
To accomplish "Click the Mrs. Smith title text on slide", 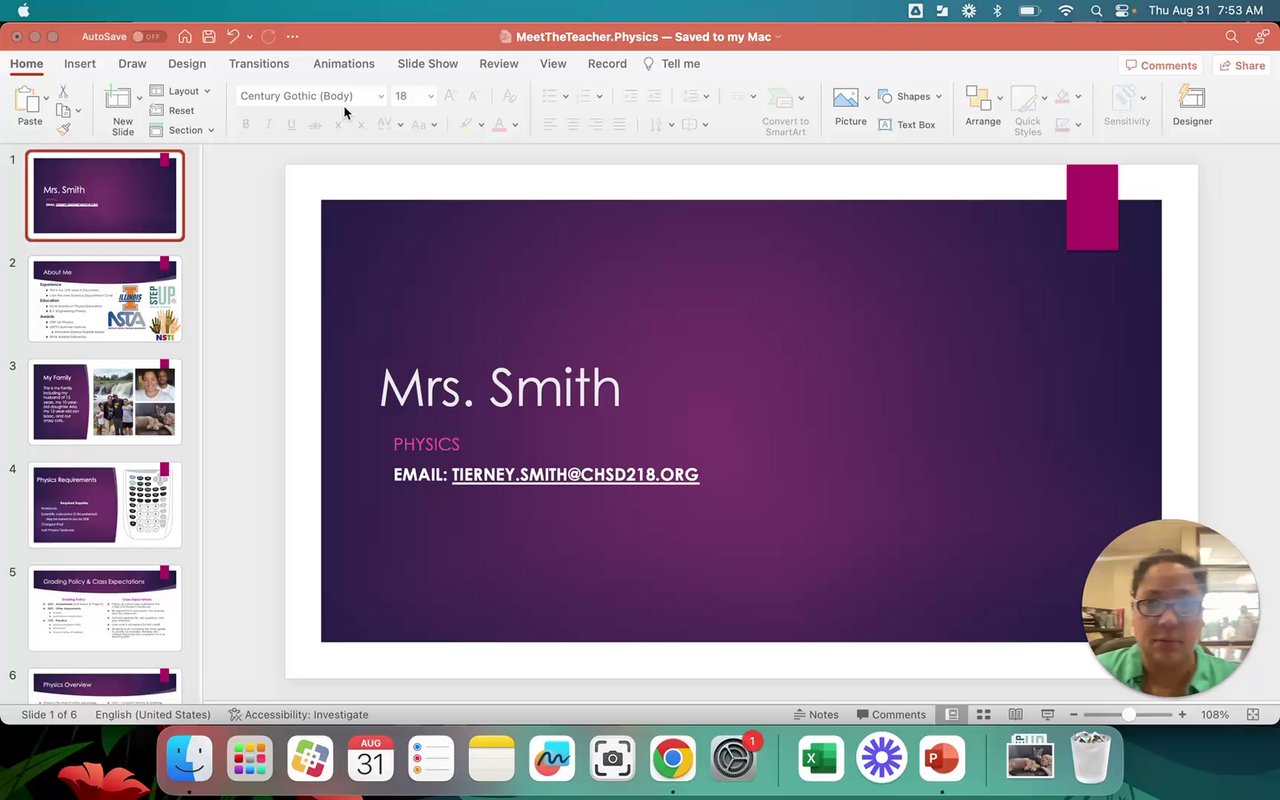I will pyautogui.click(x=500, y=388).
